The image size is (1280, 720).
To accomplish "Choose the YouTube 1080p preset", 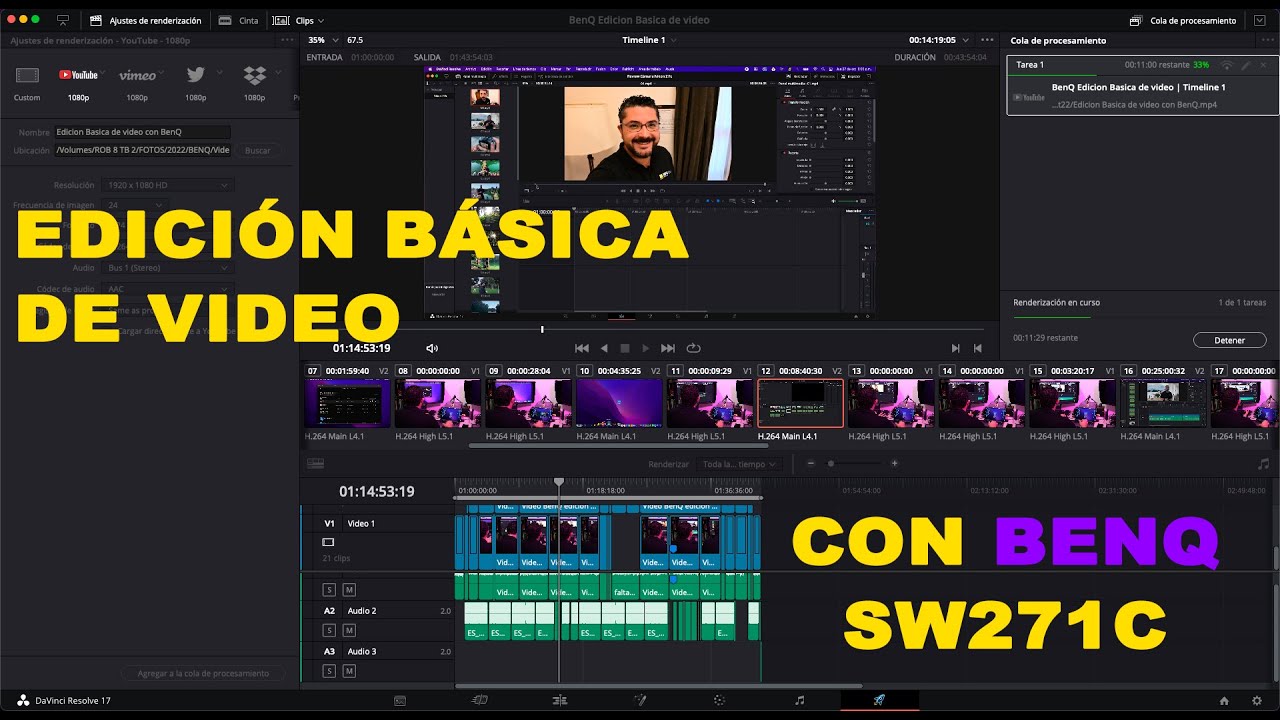I will coord(78,83).
